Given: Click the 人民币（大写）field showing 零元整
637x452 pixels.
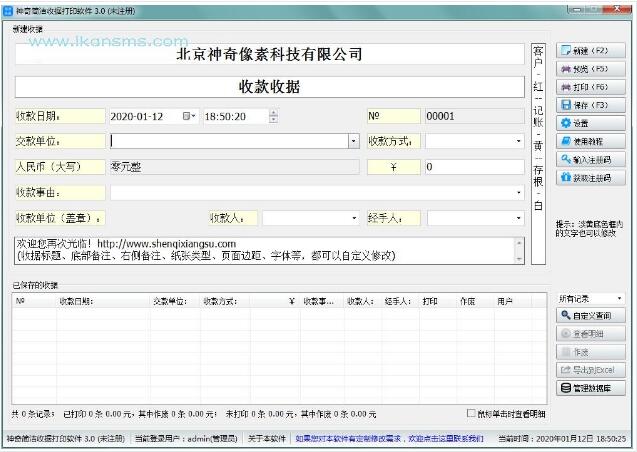Looking at the screenshot, I should pos(234,167).
